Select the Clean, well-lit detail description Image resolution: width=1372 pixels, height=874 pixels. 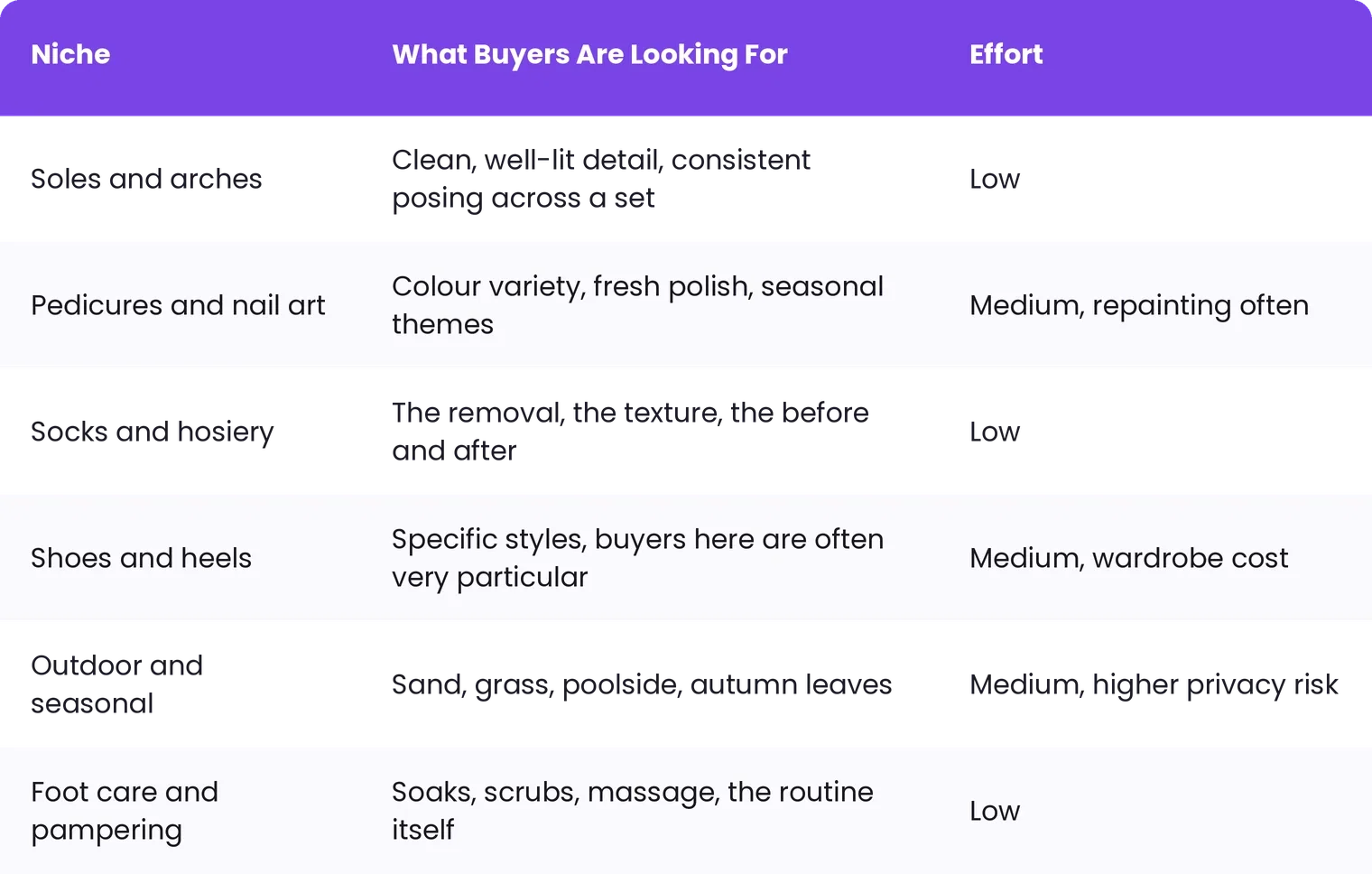[x=601, y=179]
